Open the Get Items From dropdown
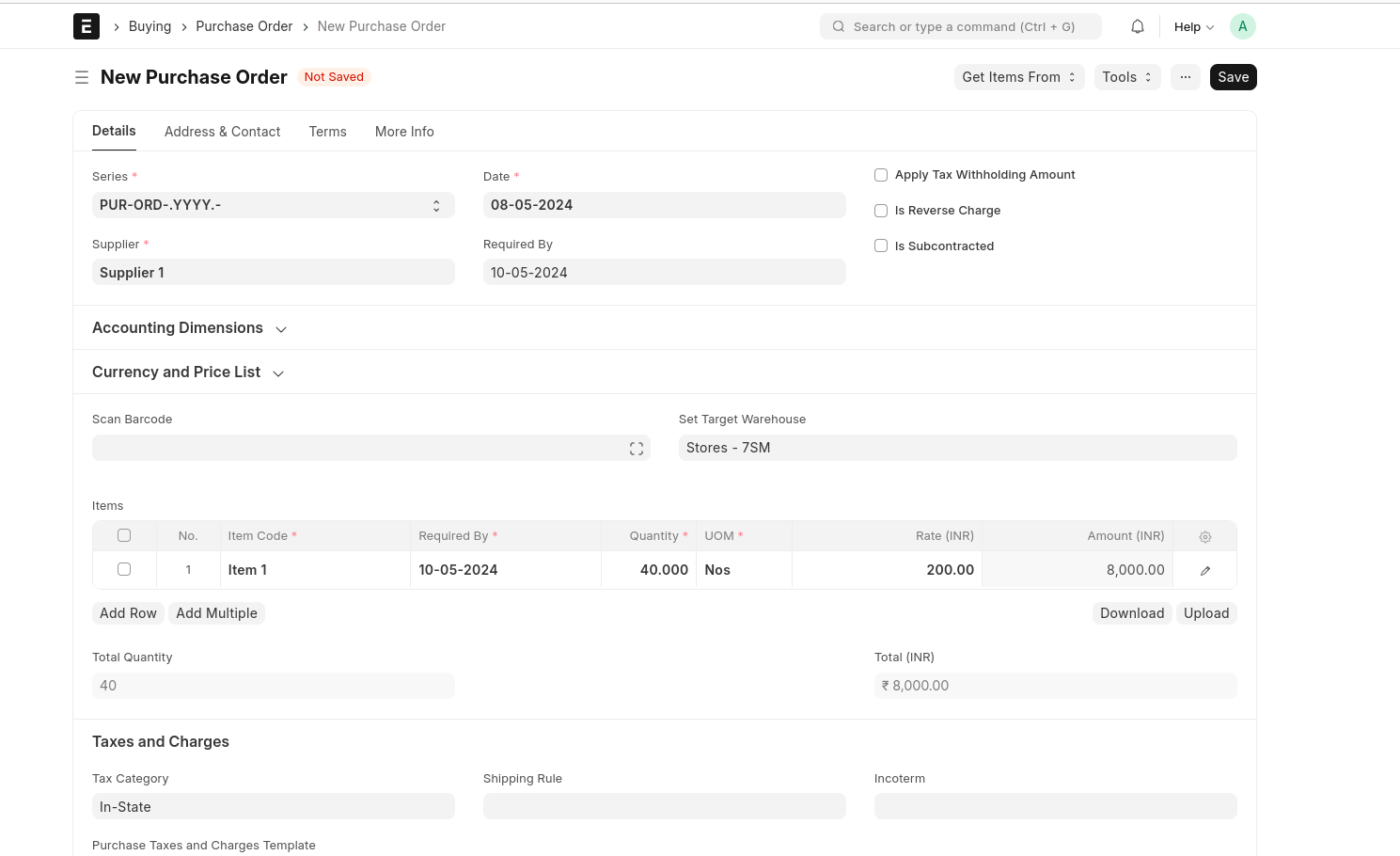The image size is (1400, 856). click(1018, 77)
